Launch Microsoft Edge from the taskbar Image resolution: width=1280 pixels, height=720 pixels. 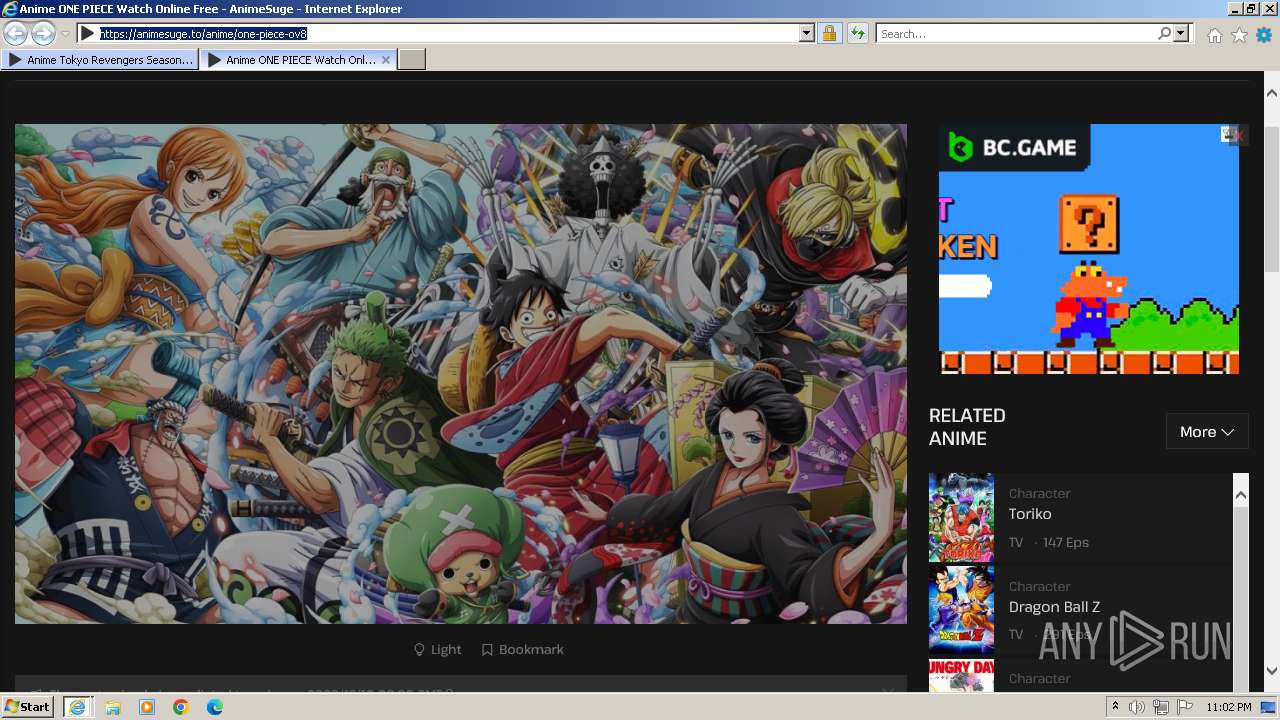pos(215,707)
